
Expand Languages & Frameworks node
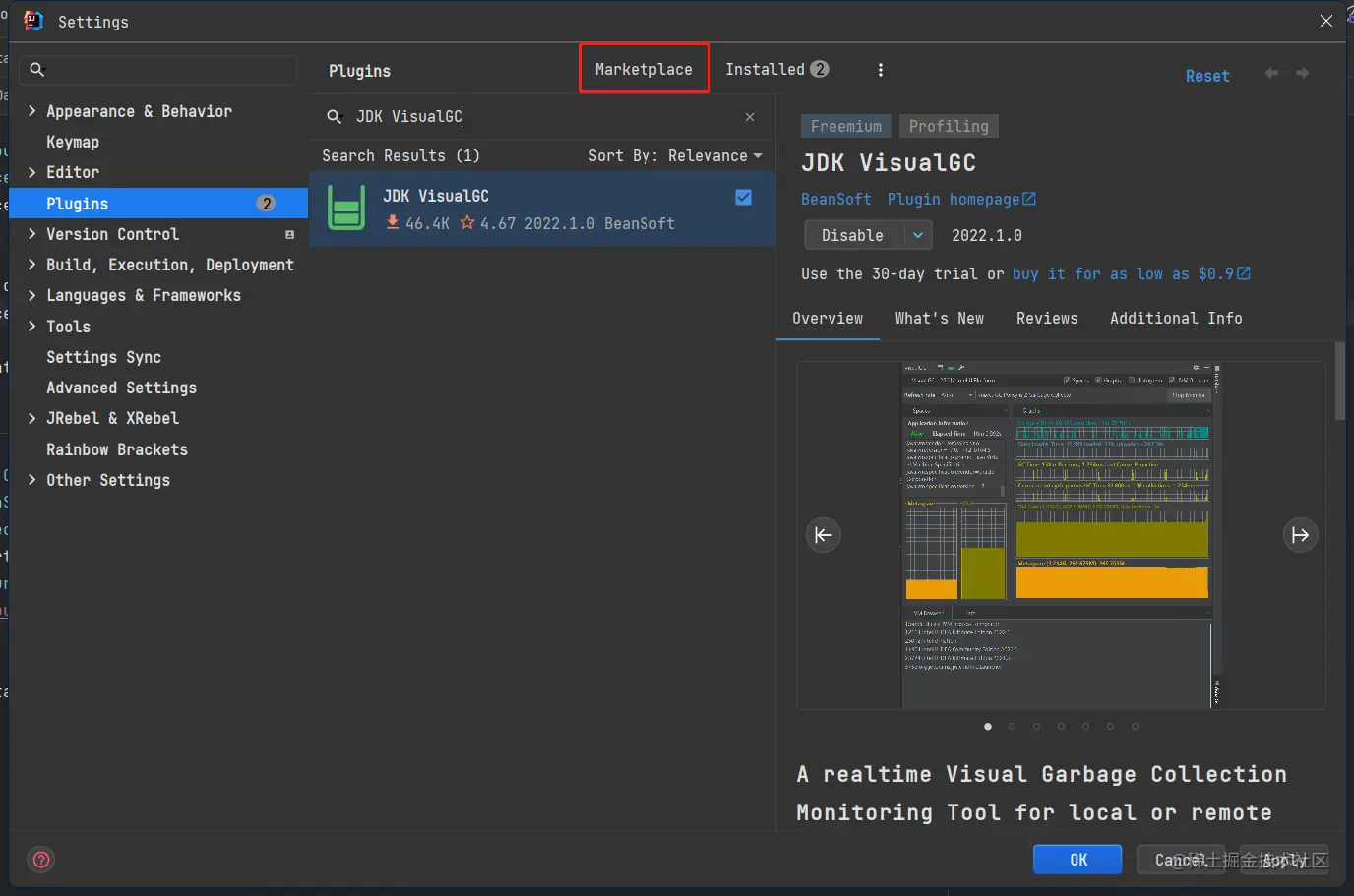pos(32,295)
